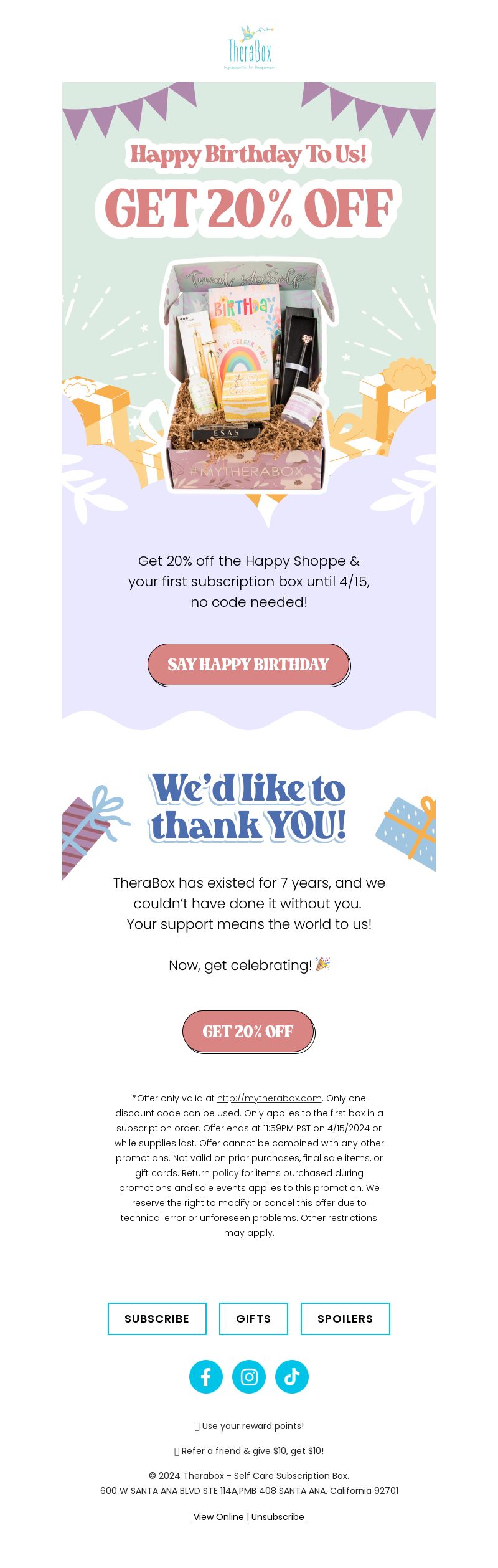This screenshot has width=498, height=1568.
Task: Follow the reward points link
Action: pyautogui.click(x=273, y=1425)
